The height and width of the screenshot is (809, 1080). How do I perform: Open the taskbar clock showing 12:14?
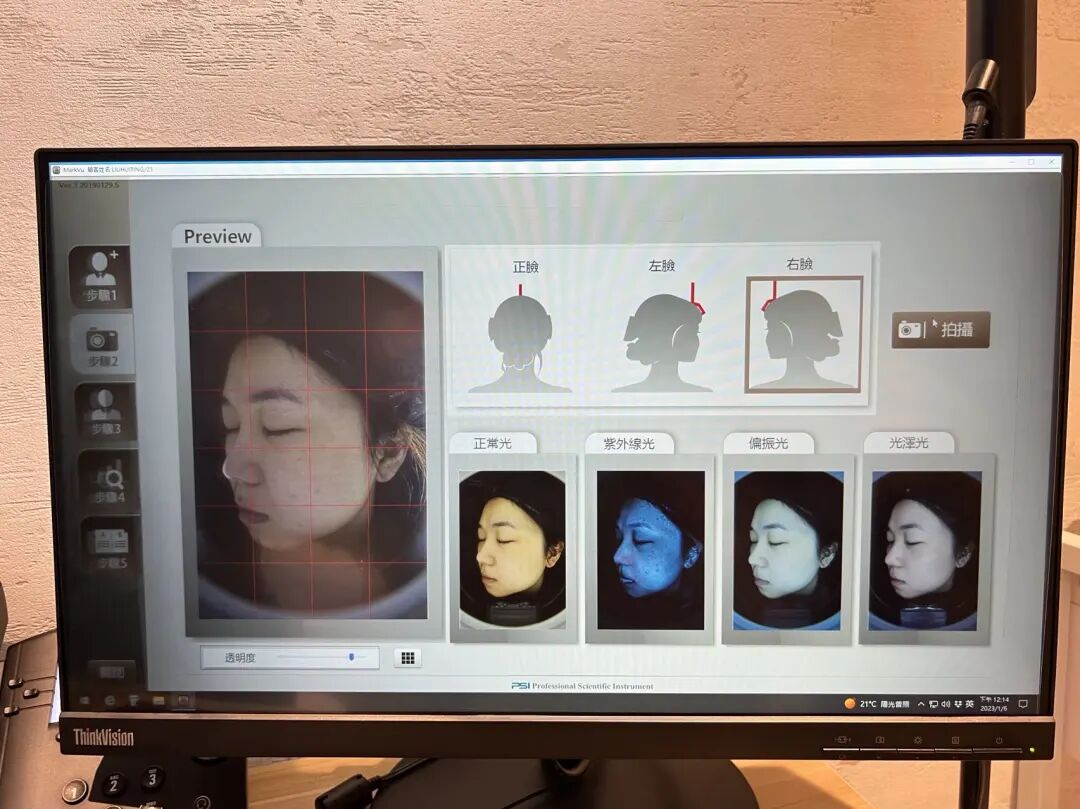click(994, 704)
